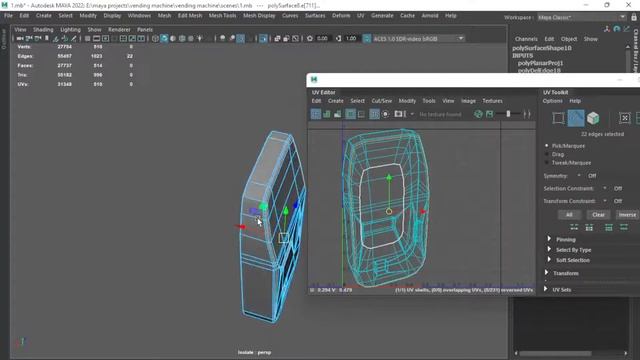
Task: Open the Deform menu
Action: (x=341, y=16)
